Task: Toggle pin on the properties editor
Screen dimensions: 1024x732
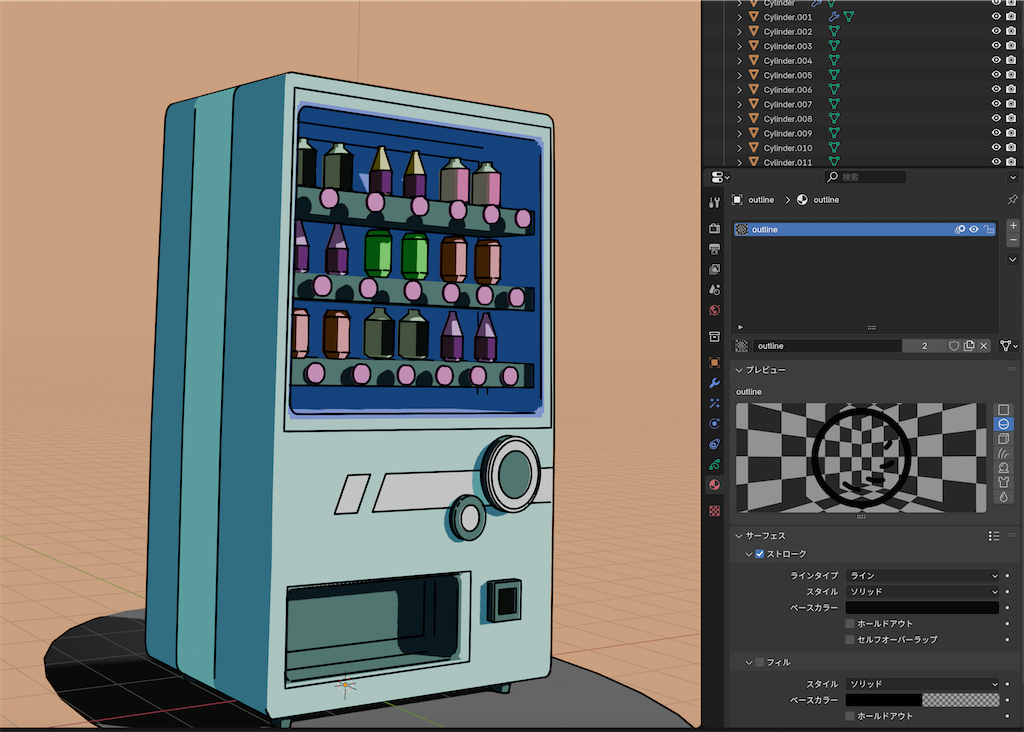Action: [x=1012, y=199]
